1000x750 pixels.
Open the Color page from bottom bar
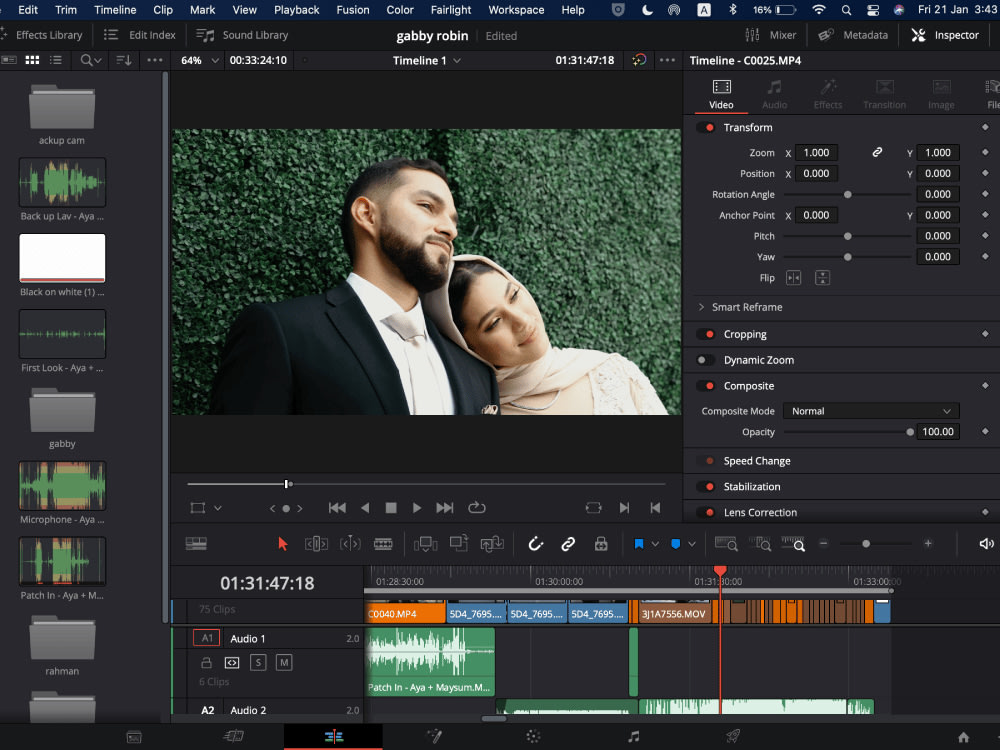pyautogui.click(x=533, y=735)
